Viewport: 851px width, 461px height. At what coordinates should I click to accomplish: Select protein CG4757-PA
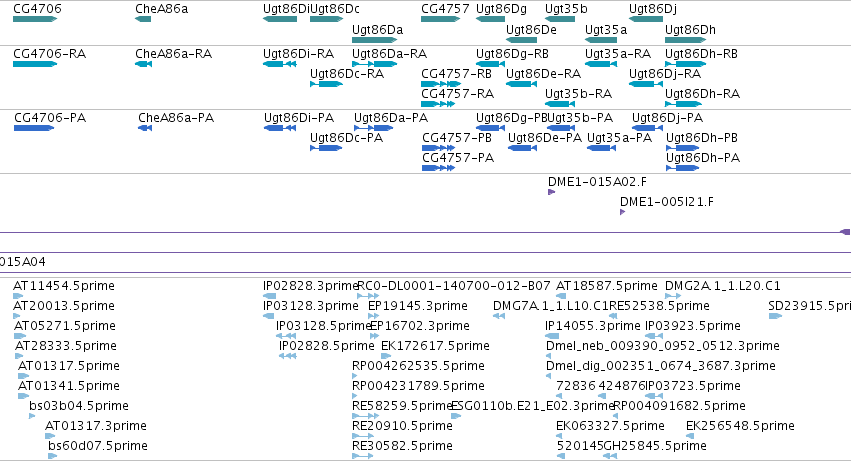pyautogui.click(x=438, y=168)
